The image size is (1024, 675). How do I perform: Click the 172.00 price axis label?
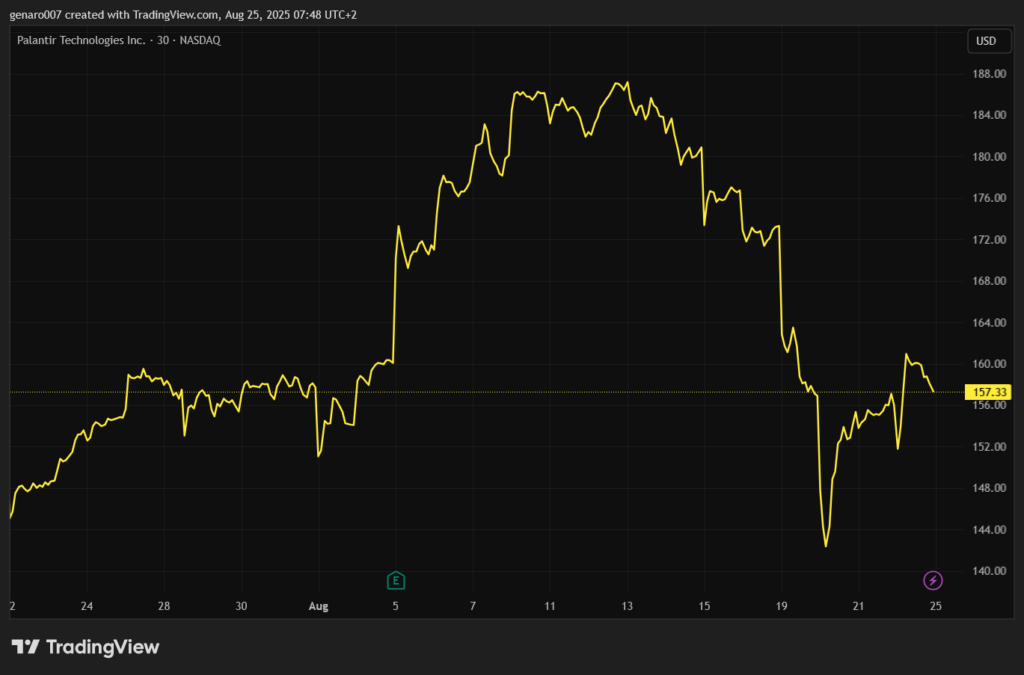coord(988,240)
